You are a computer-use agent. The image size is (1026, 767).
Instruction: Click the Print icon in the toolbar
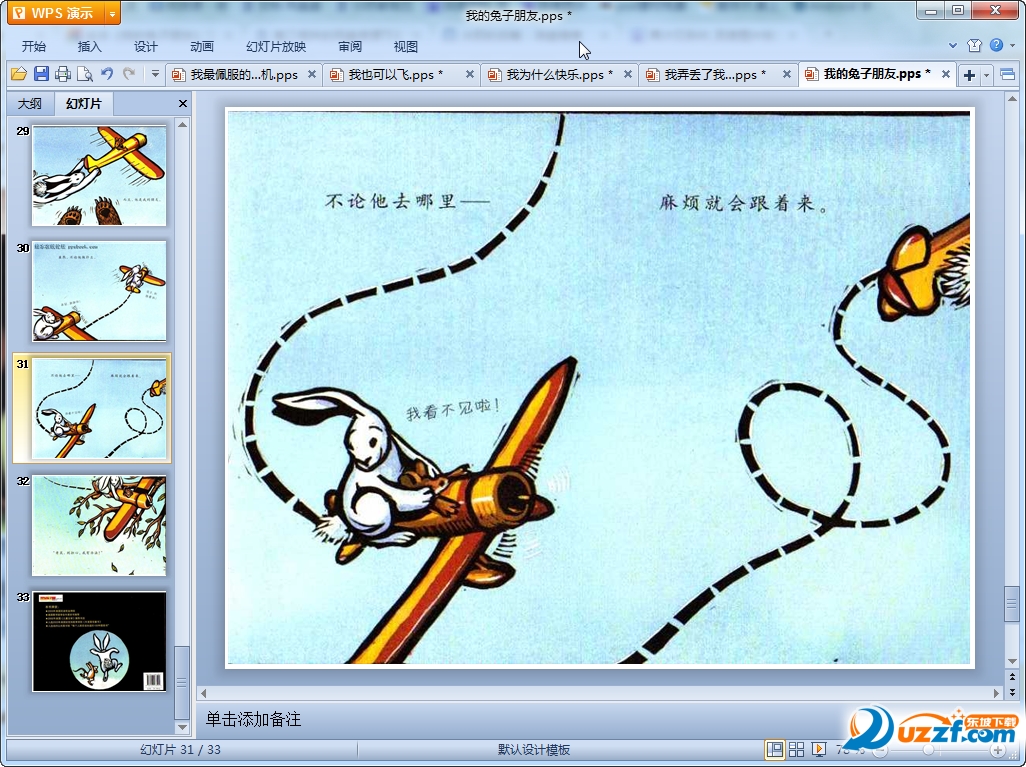click(63, 74)
